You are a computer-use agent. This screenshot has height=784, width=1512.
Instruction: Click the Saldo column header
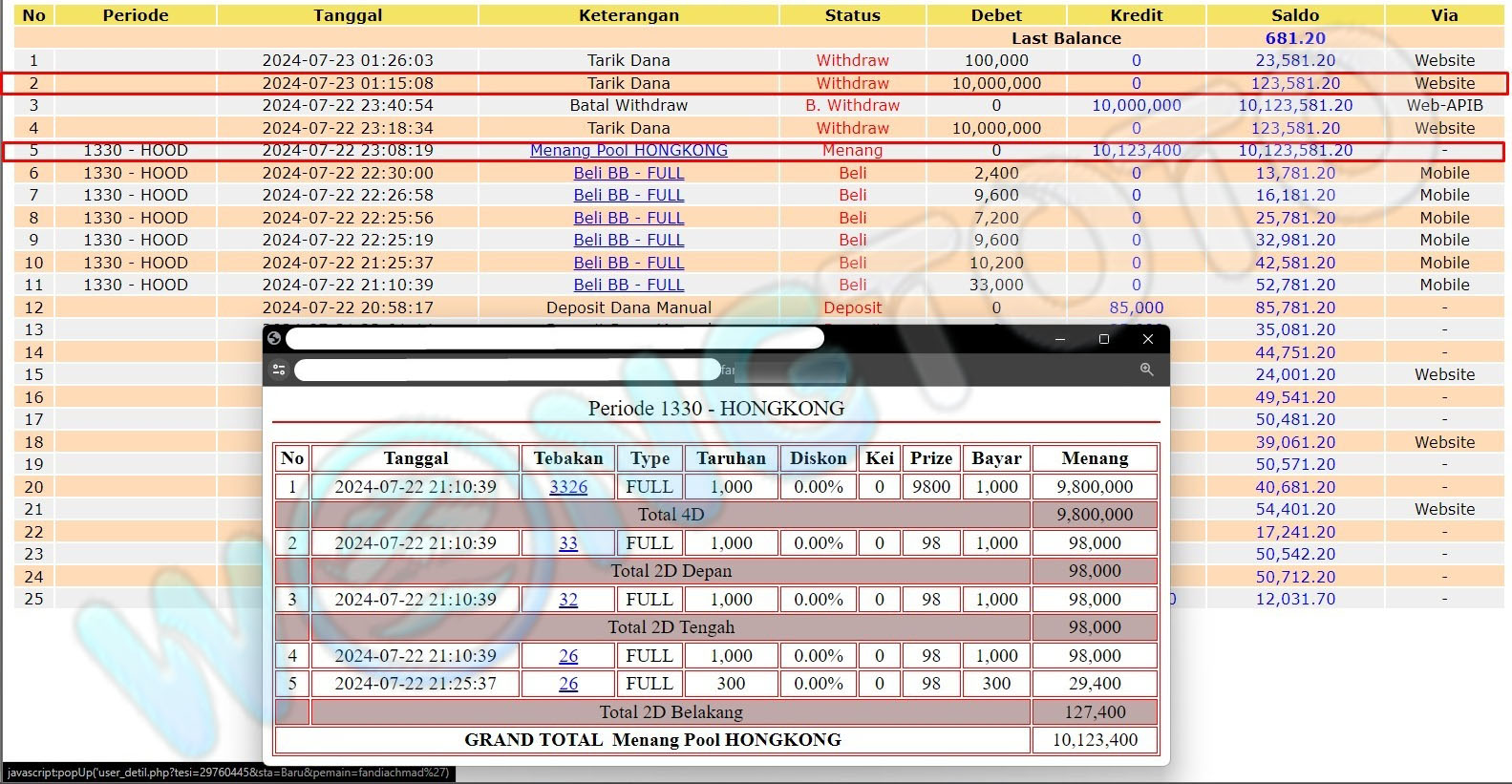pos(1294,15)
